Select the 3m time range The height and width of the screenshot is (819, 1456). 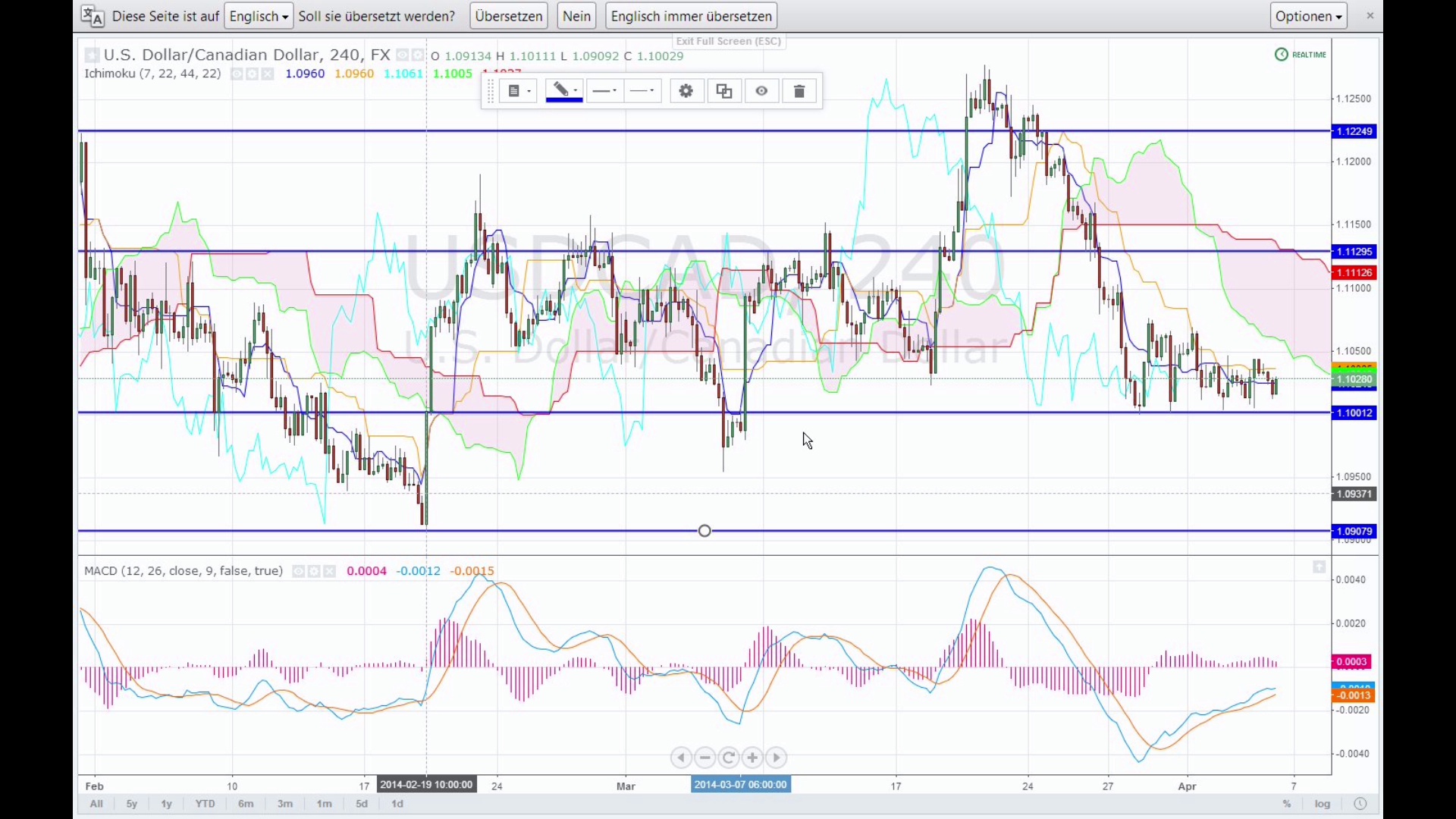tap(285, 804)
